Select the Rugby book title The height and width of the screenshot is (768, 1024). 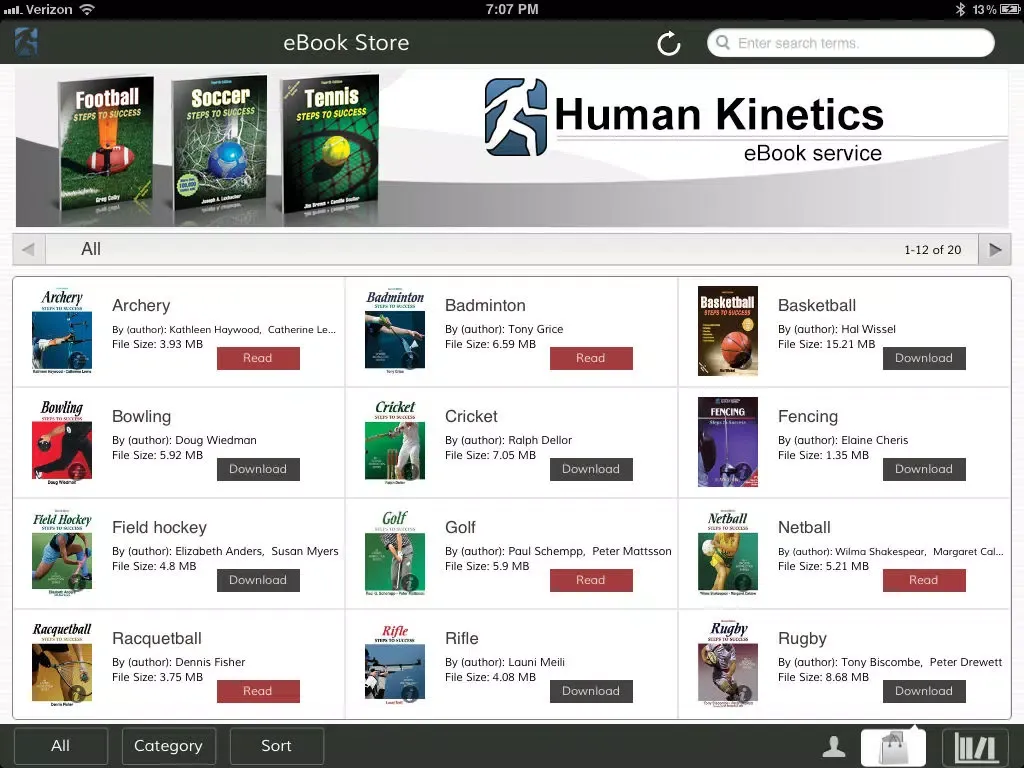pos(803,639)
